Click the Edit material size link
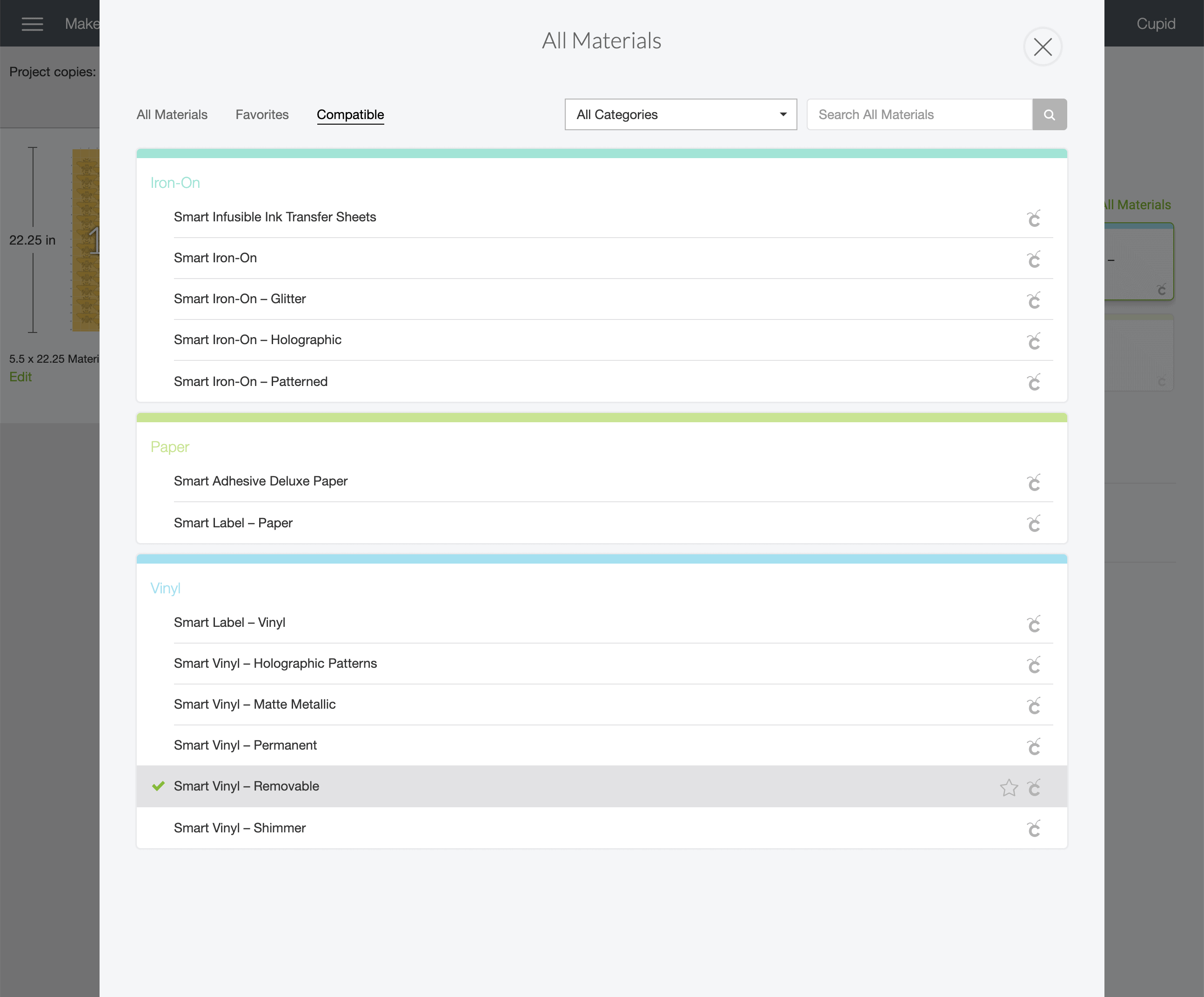 (20, 377)
